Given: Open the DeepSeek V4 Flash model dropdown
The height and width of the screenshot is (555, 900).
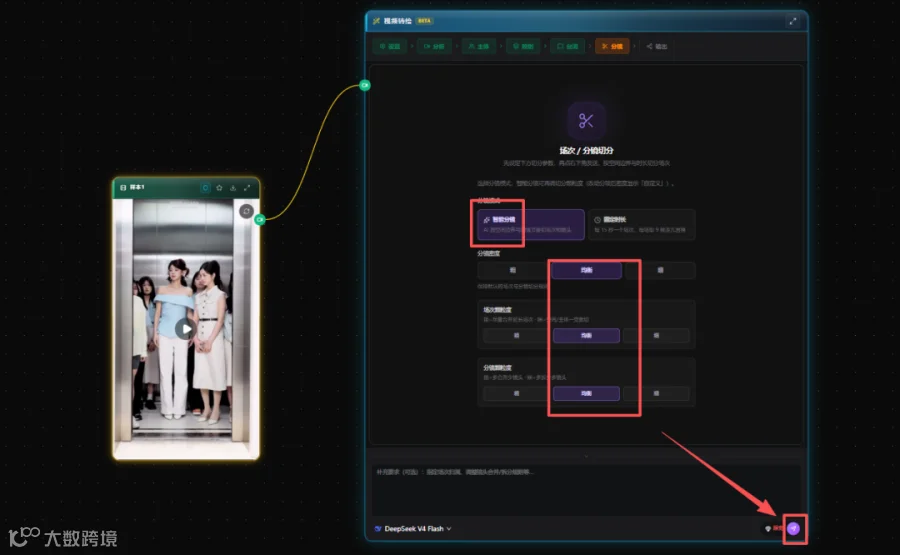Looking at the screenshot, I should 413,529.
